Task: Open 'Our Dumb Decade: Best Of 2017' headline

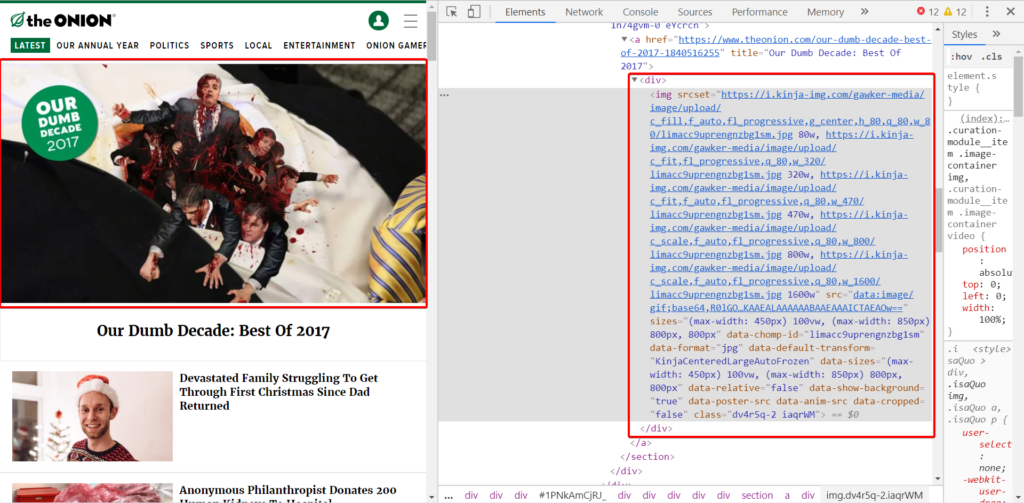Action: 213,331
